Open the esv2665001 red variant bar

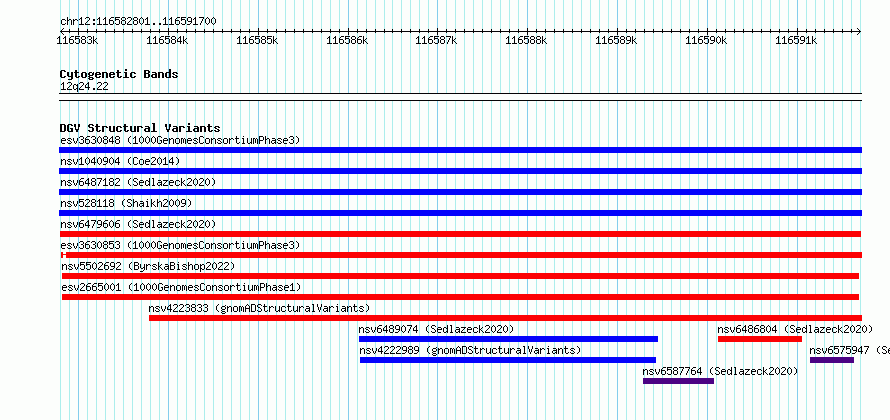460,297
